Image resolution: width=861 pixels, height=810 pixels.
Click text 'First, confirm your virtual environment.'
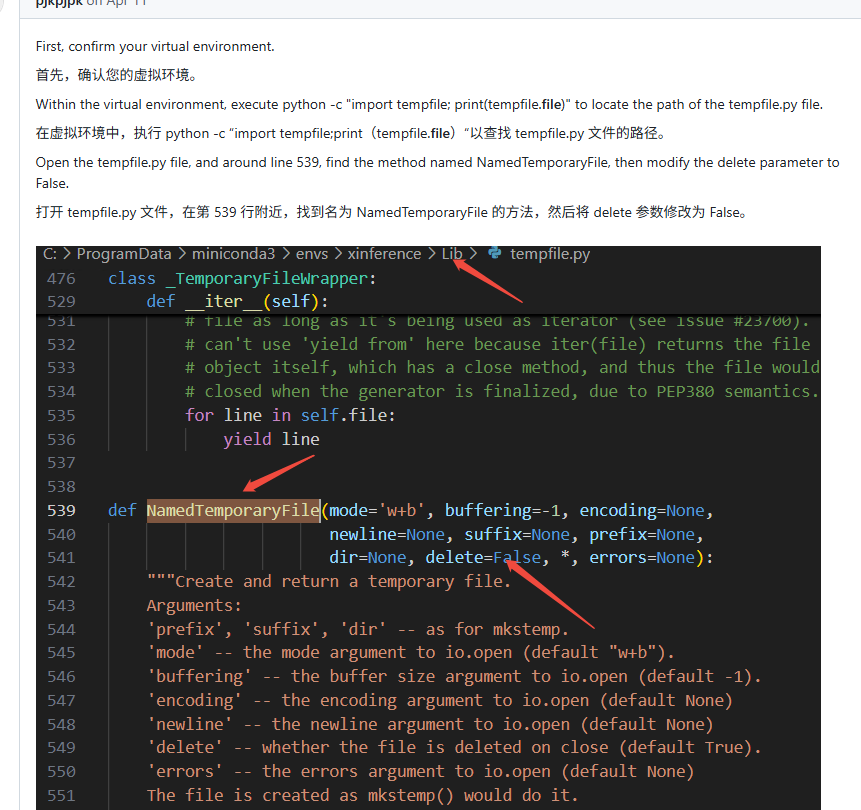155,46
